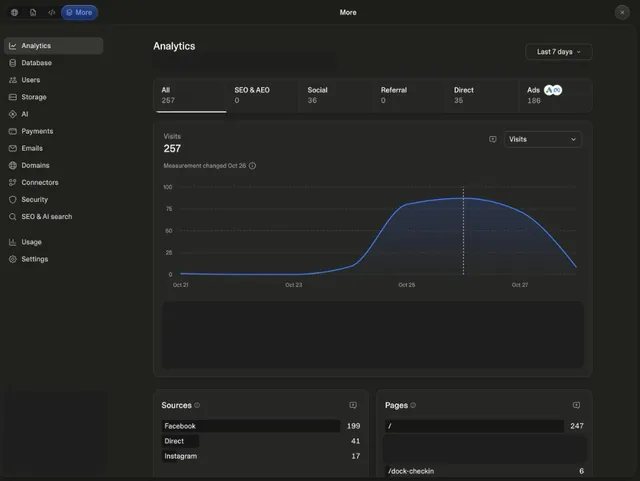Click the Google Ads and Meta logos badge
The width and height of the screenshot is (640, 481).
(553, 90)
